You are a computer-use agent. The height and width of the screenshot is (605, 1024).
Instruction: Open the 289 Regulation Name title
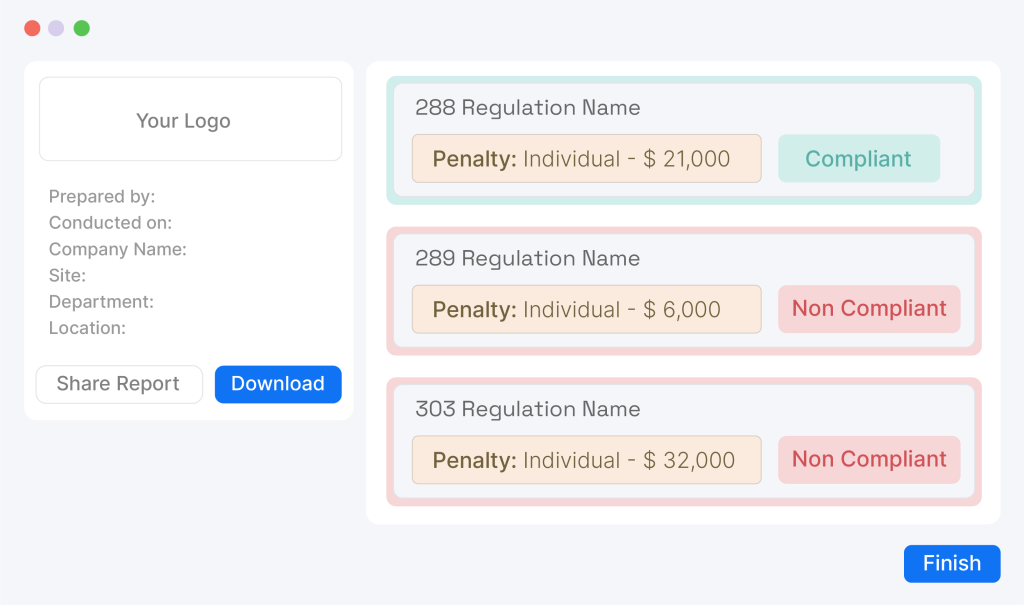(x=527, y=259)
